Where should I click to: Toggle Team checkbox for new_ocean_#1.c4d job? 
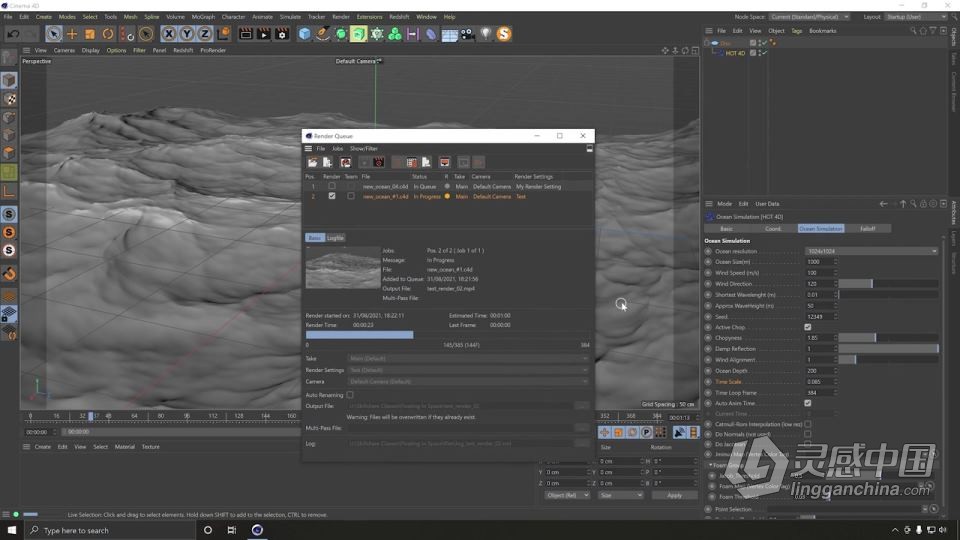coord(351,196)
